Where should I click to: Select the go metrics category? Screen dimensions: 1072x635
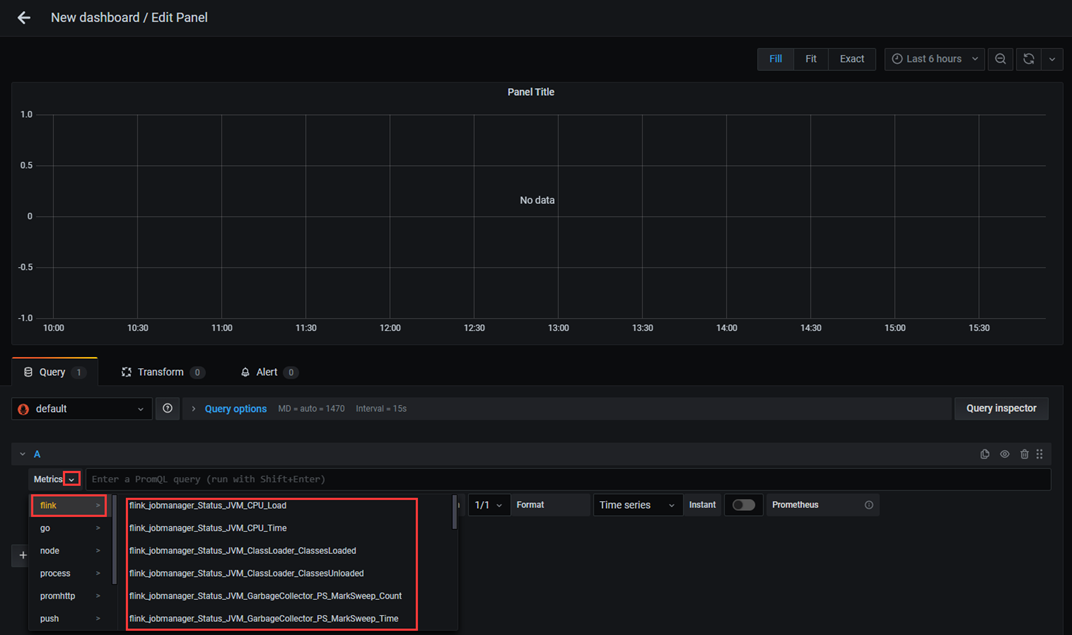[x=68, y=528]
